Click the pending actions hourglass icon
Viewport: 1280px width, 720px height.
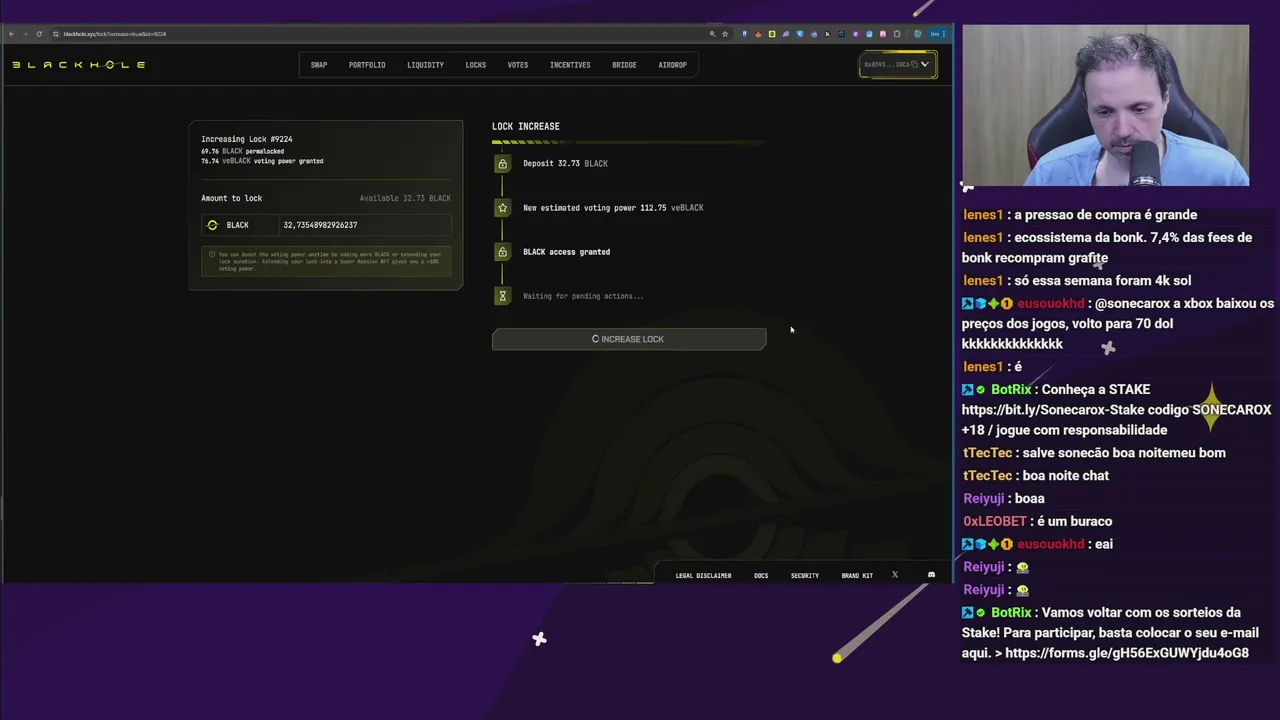[502, 296]
